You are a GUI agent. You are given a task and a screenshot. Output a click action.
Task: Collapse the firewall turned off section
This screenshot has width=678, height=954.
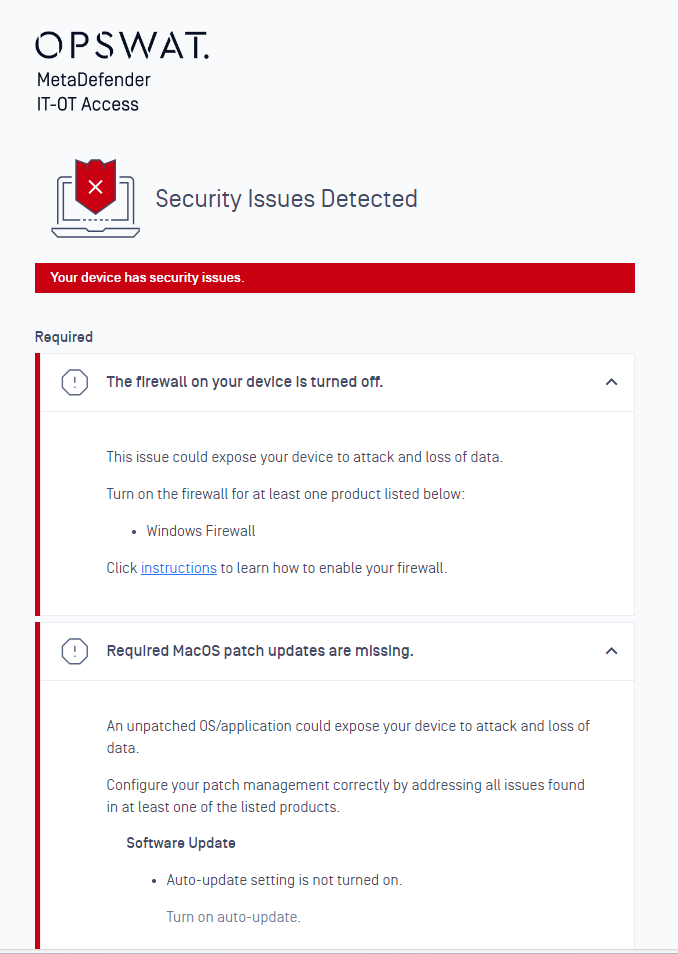[x=612, y=382]
